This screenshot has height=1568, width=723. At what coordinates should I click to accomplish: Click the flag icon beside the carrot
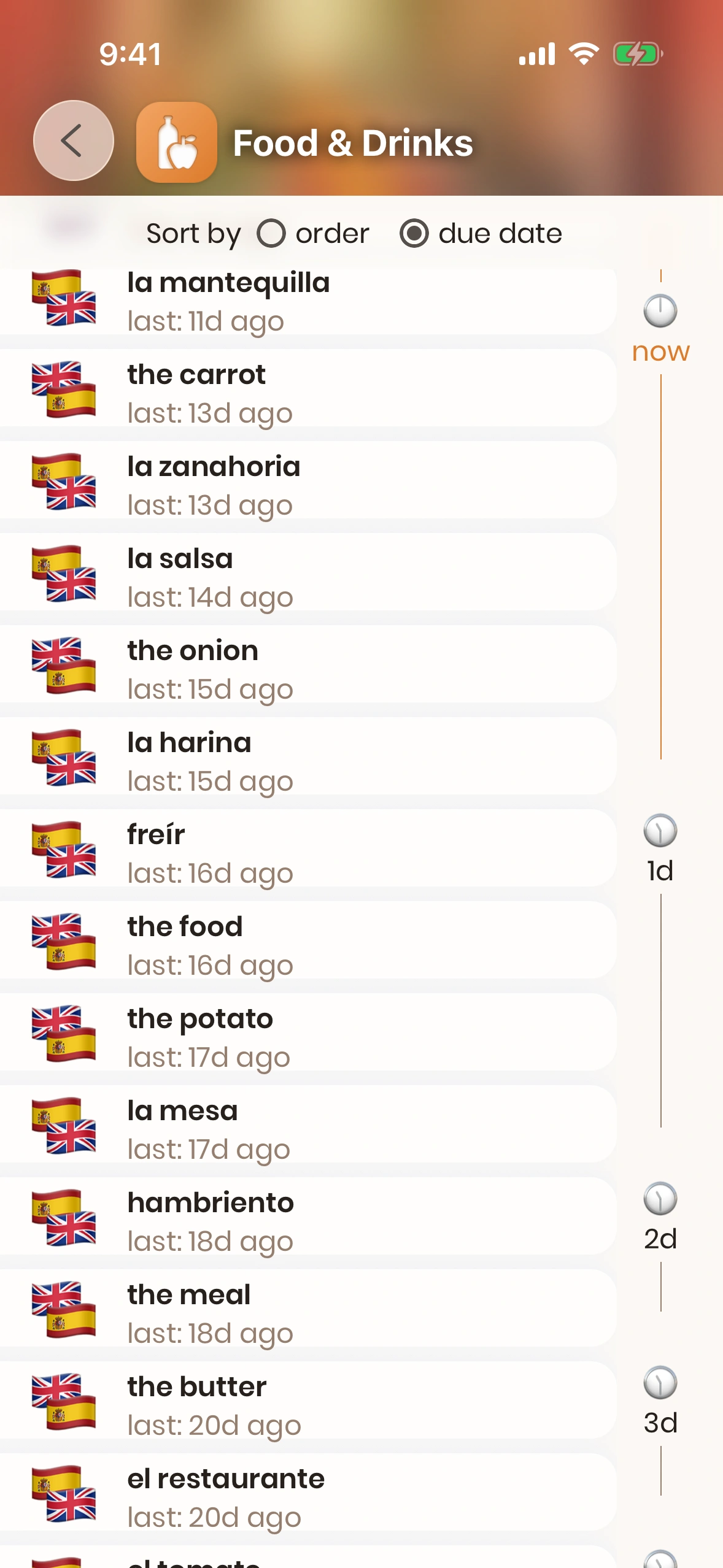coord(64,390)
